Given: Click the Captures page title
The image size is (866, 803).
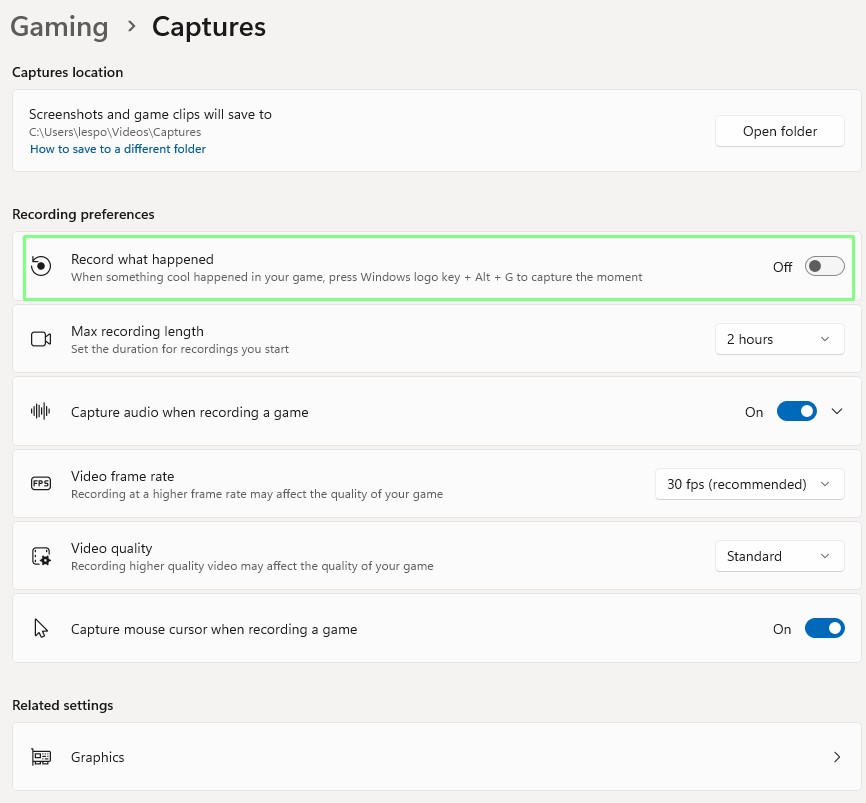Looking at the screenshot, I should pyautogui.click(x=208, y=27).
